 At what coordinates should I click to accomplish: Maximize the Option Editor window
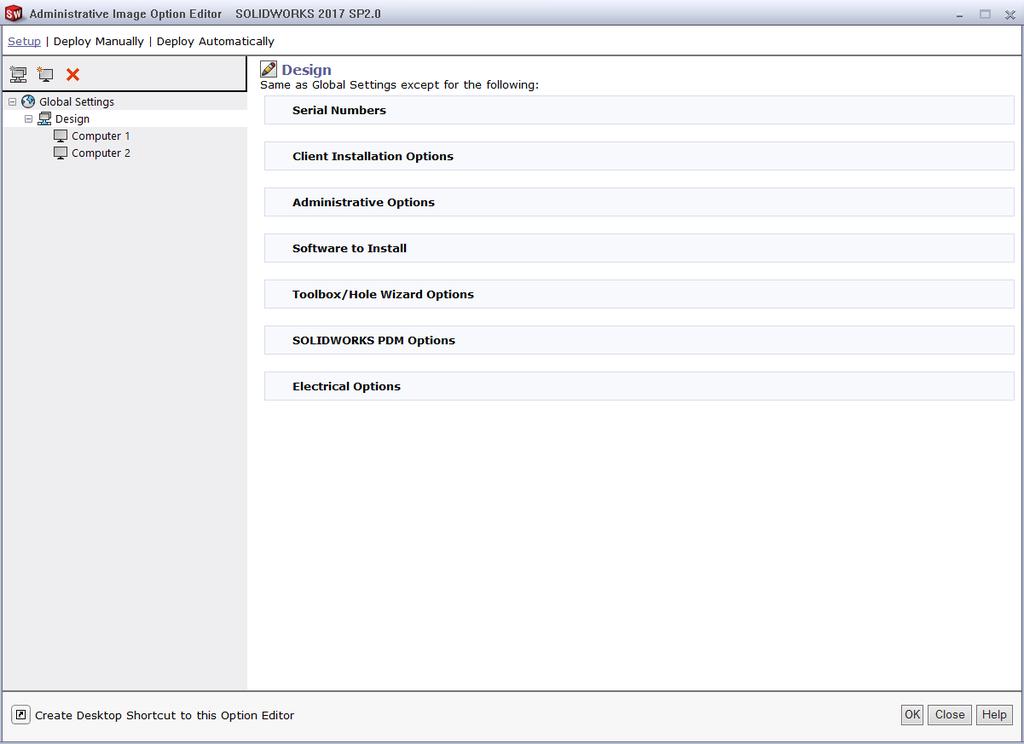tap(985, 14)
